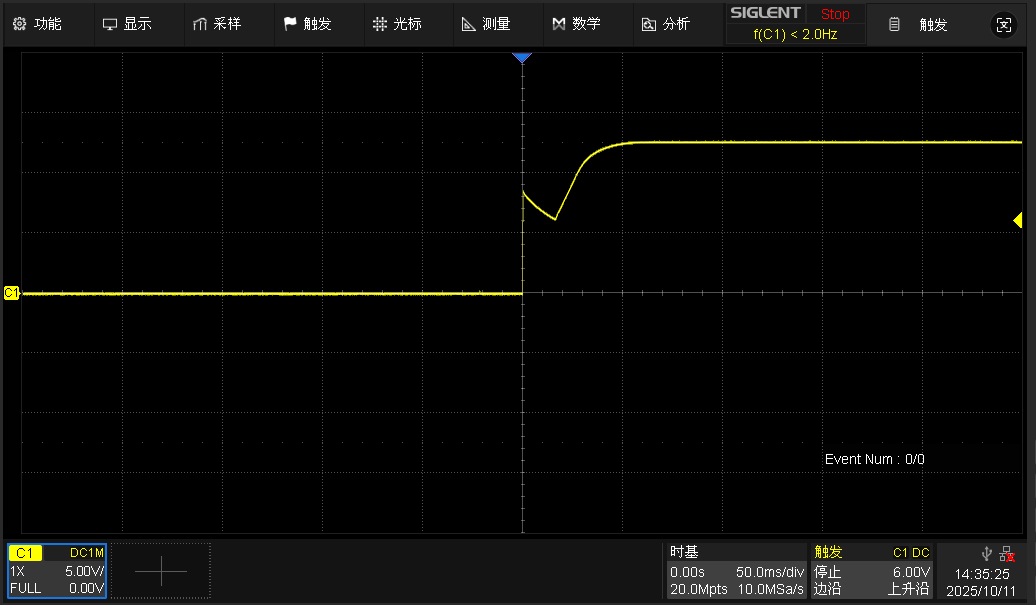The image size is (1036, 605).
Task: Click the magnifier icon beside 分析
Action: tap(649, 24)
